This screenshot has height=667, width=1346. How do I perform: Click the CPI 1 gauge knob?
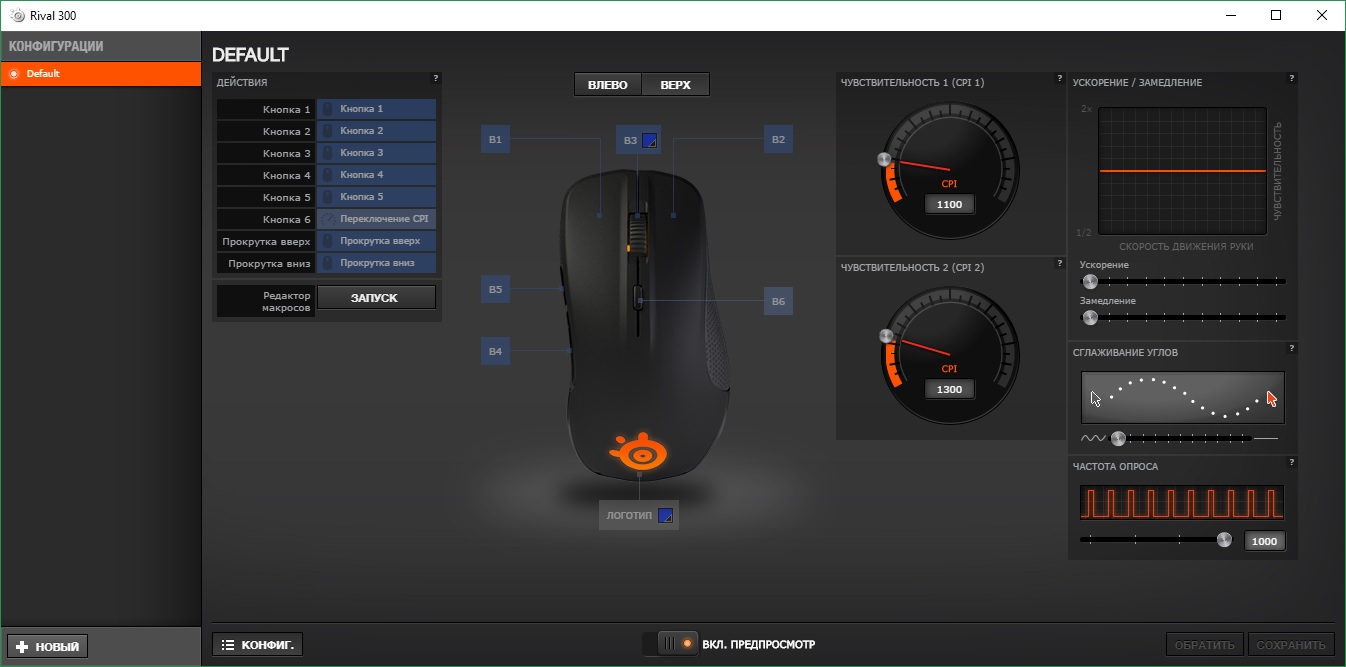point(883,159)
